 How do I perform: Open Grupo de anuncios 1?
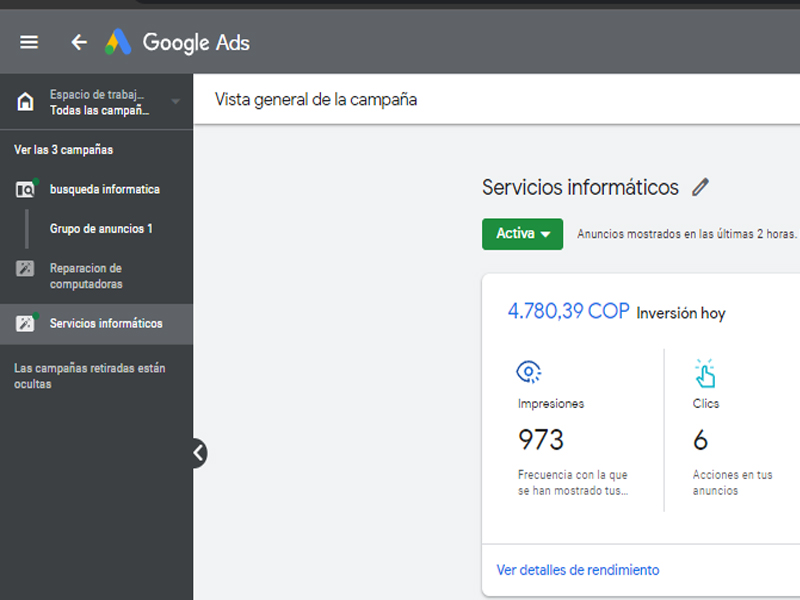coord(101,229)
